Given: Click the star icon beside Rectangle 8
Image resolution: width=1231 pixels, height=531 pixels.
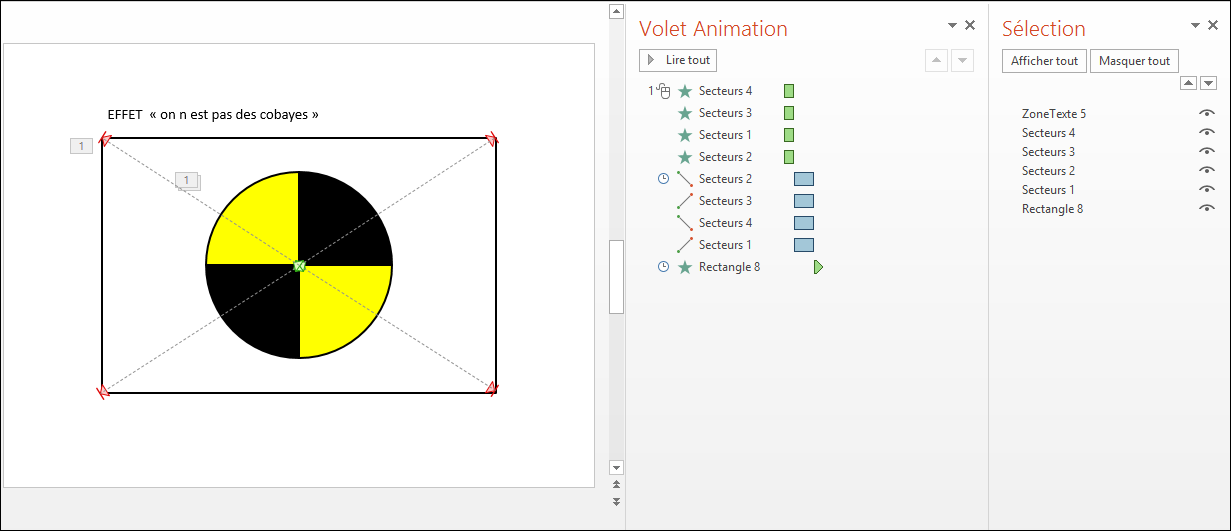Looking at the screenshot, I should coord(685,267).
